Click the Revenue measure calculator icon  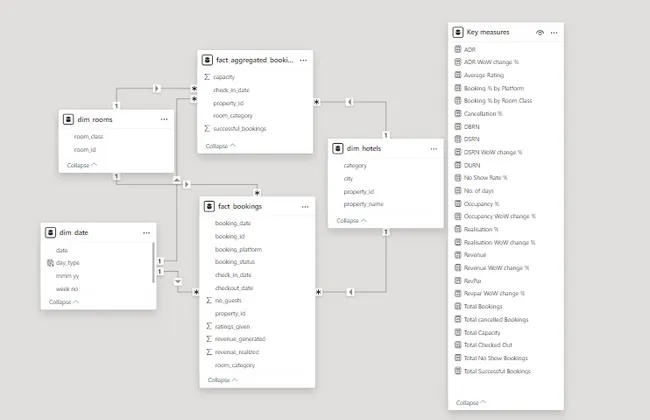458,255
